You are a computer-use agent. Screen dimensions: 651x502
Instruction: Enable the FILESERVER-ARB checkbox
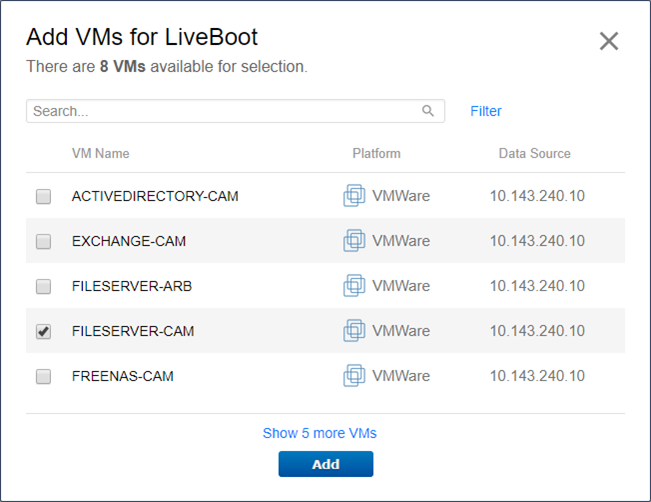[44, 287]
